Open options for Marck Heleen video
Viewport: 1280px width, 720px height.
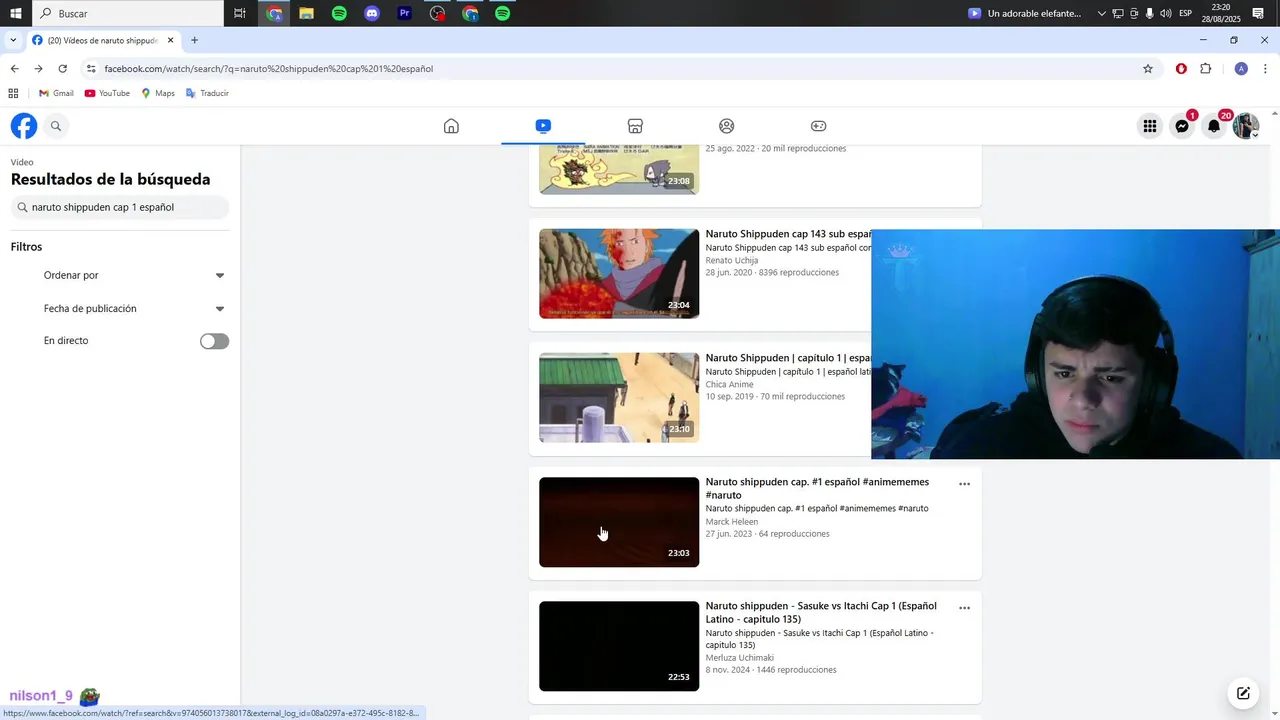tap(964, 484)
